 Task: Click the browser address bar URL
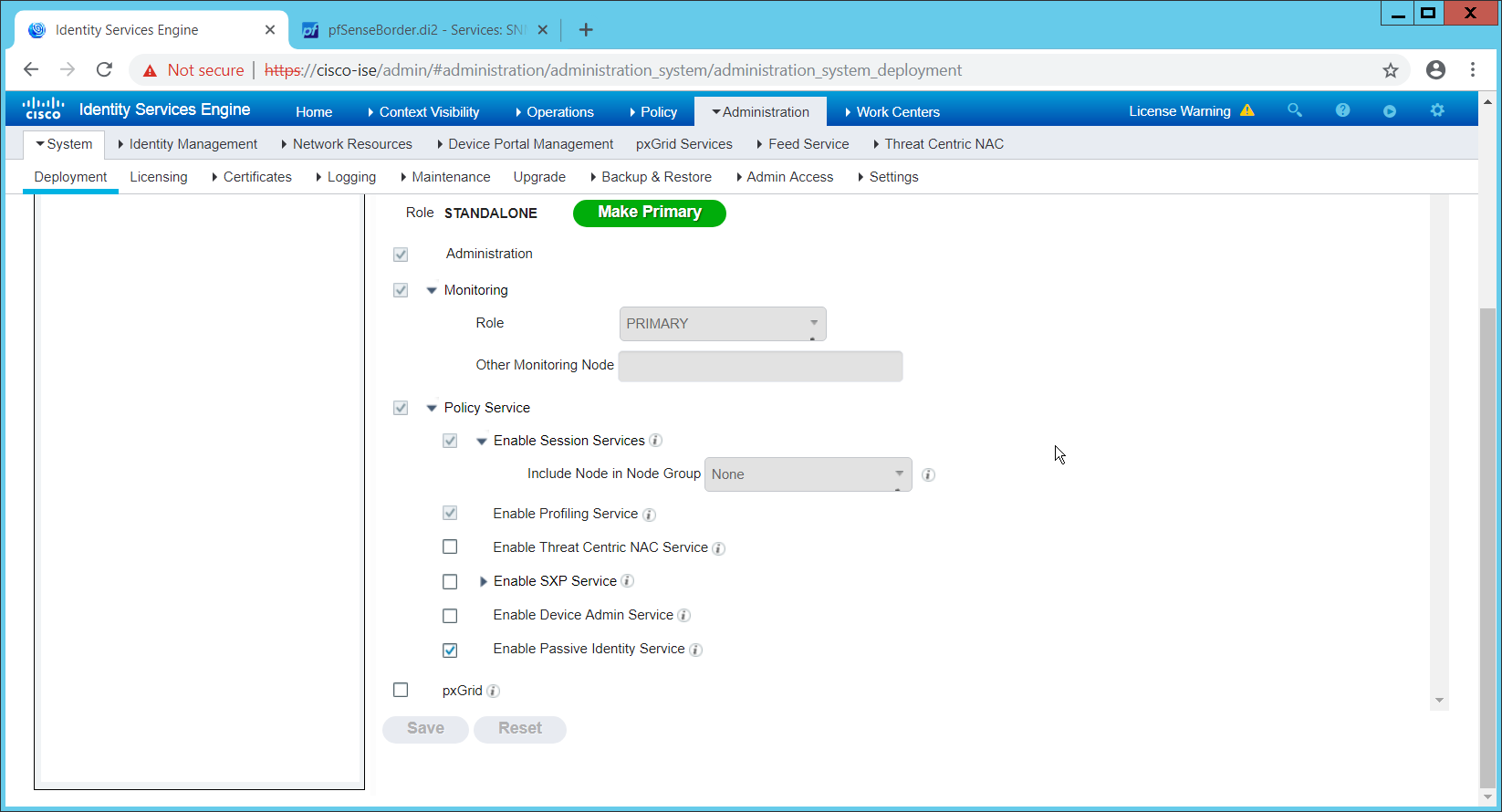[613, 70]
